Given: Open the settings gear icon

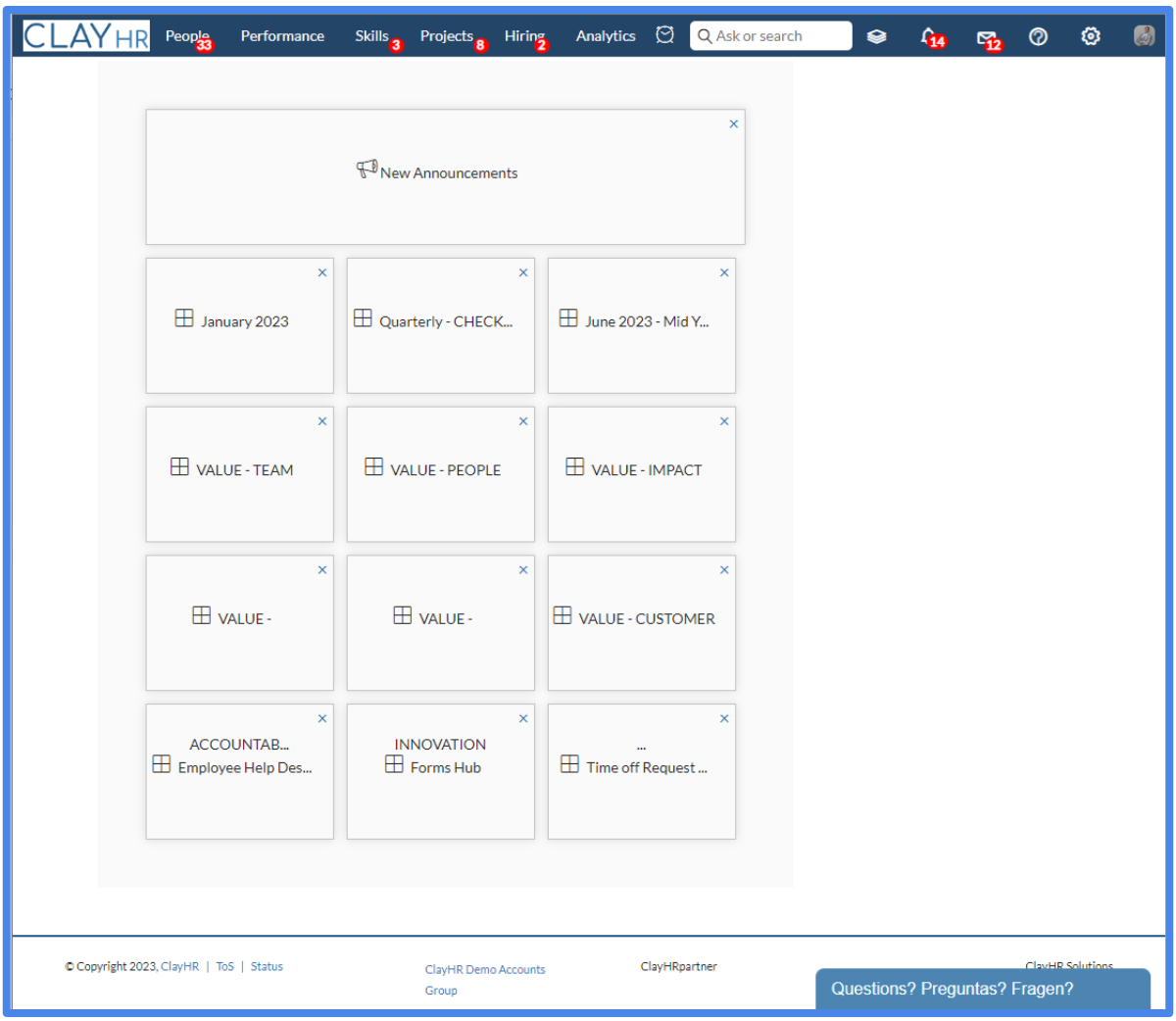Looking at the screenshot, I should [1091, 36].
